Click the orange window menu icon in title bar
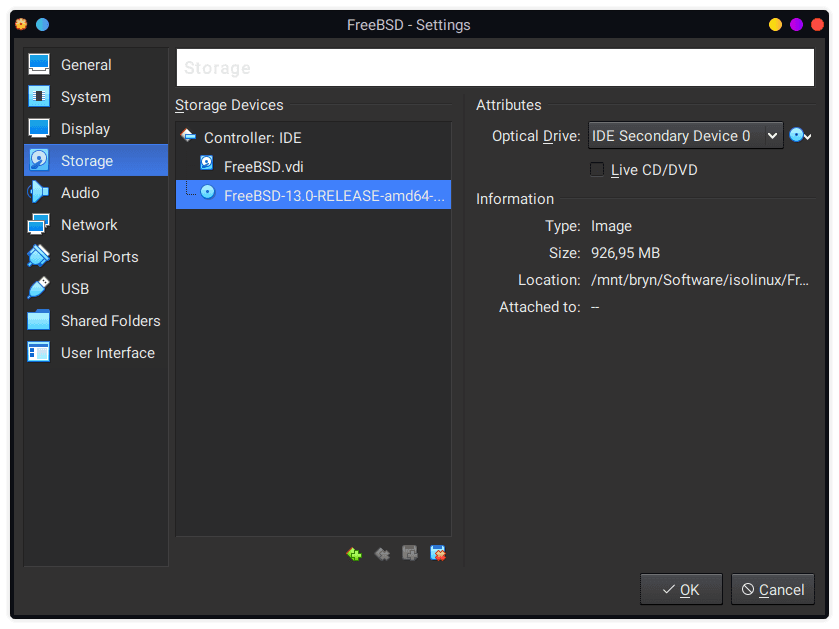Screen dimensions: 839x629 point(21,25)
